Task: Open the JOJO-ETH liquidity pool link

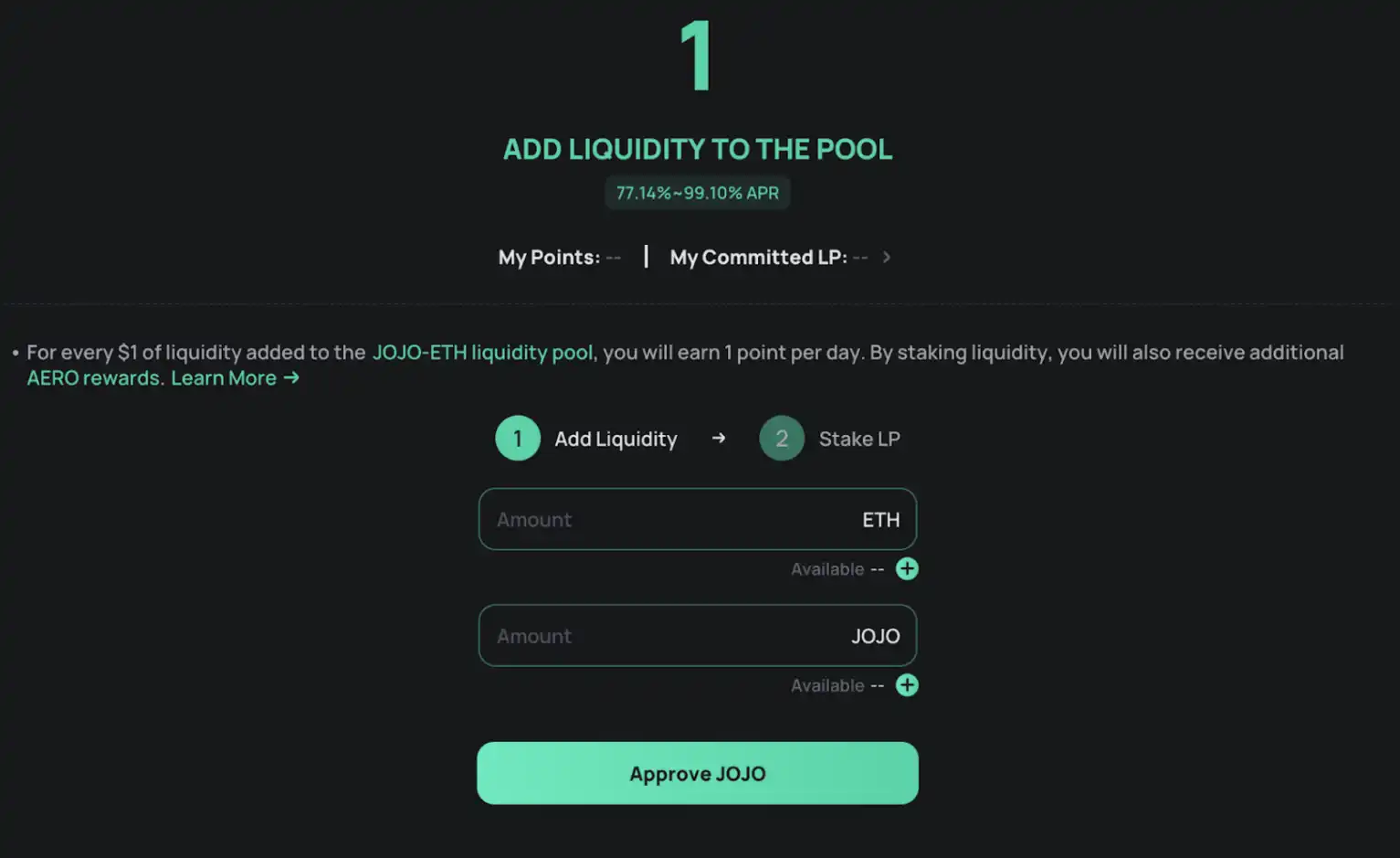Action: click(x=482, y=353)
